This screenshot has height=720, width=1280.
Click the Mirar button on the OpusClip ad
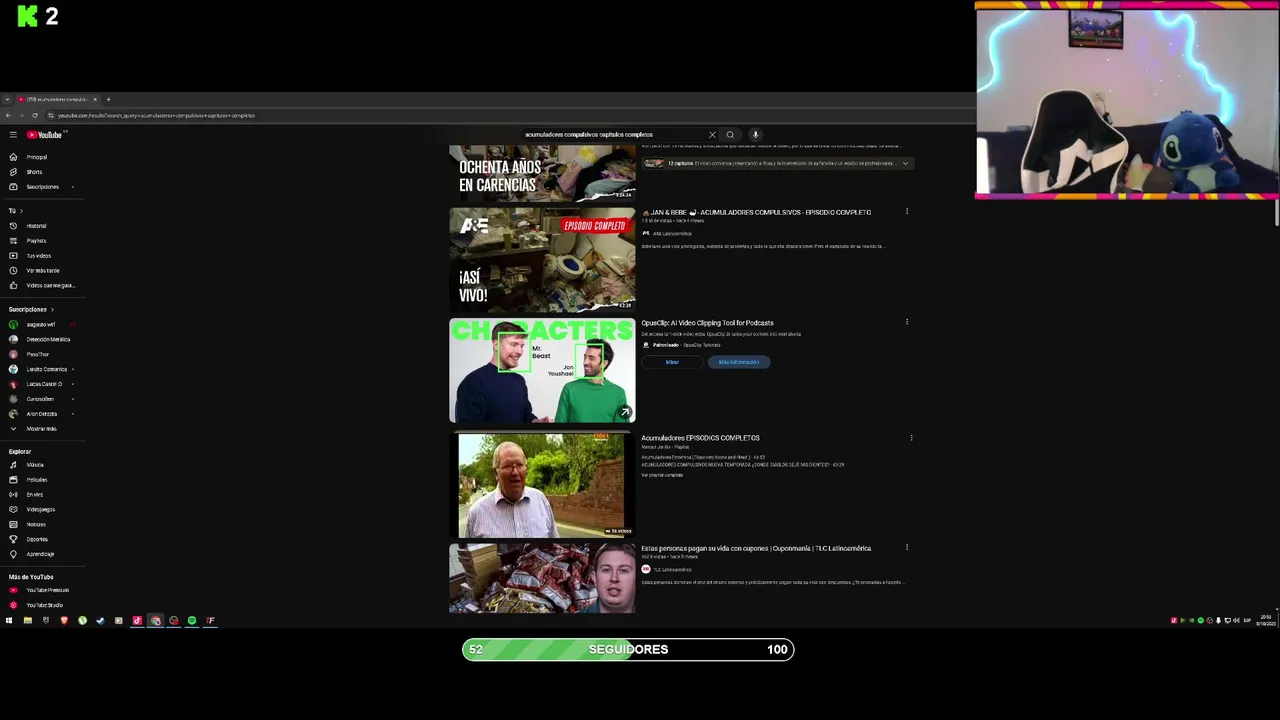(x=672, y=362)
